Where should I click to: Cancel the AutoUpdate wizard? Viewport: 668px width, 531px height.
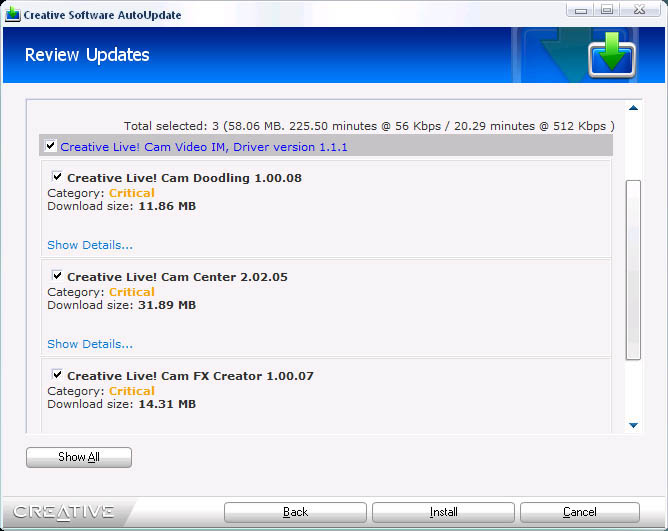click(x=580, y=512)
